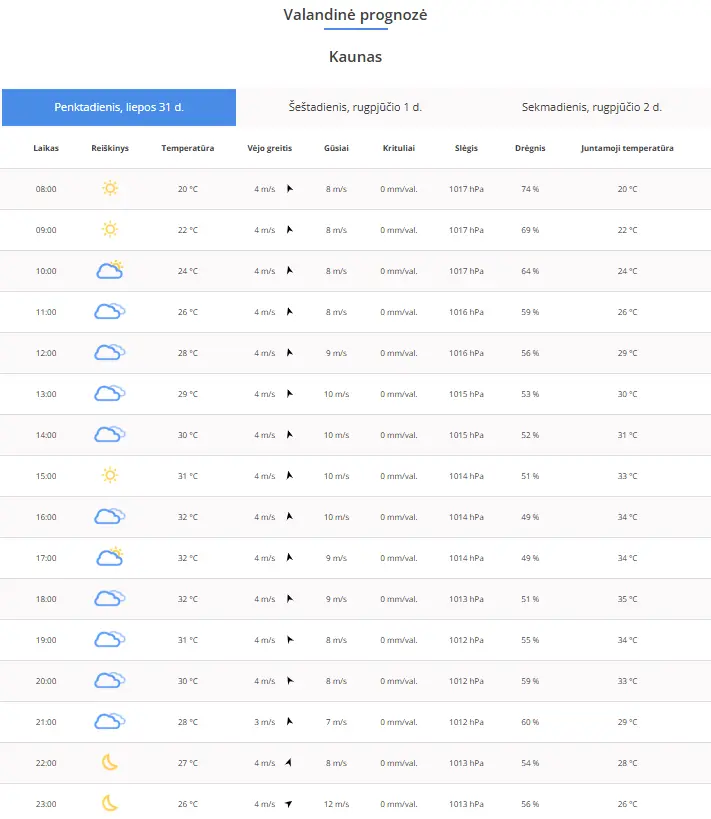Click the cloudy icon for 12:00
Viewport: 711px width, 819px height.
pos(110,352)
